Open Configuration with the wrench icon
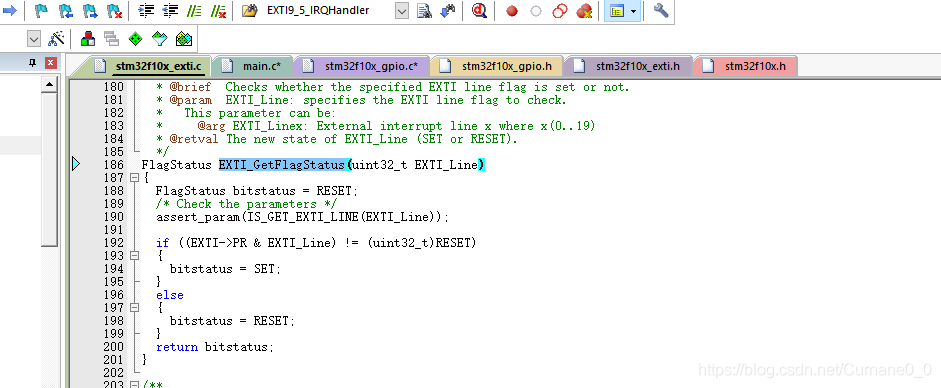 660,10
